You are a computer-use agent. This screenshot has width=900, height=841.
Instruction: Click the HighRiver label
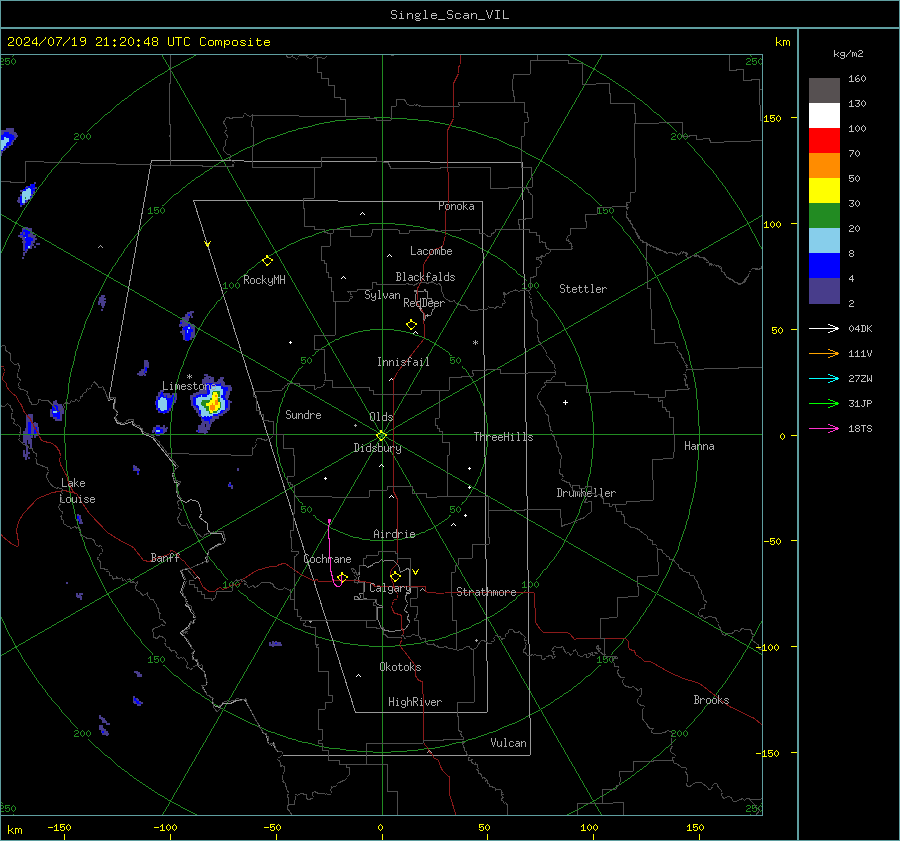tap(415, 702)
